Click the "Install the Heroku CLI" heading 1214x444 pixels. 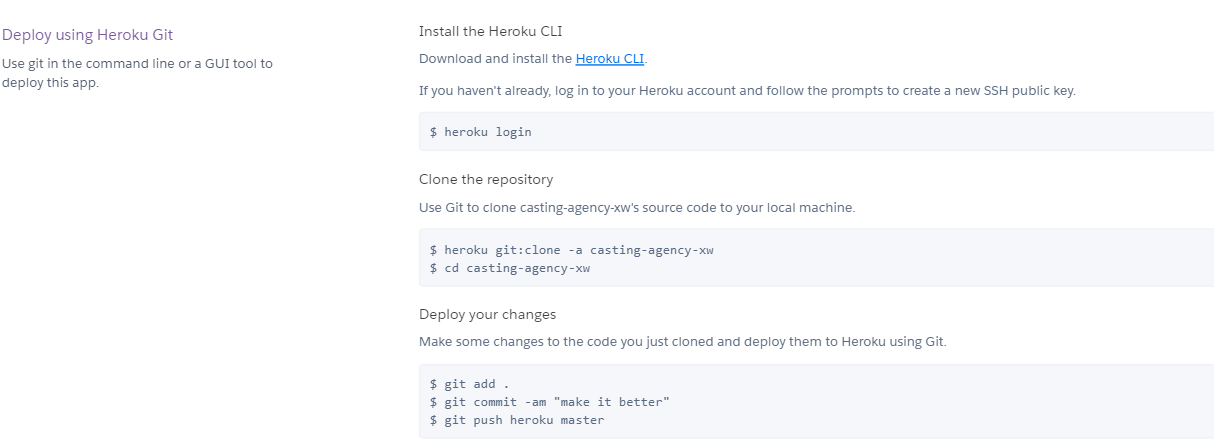483,31
